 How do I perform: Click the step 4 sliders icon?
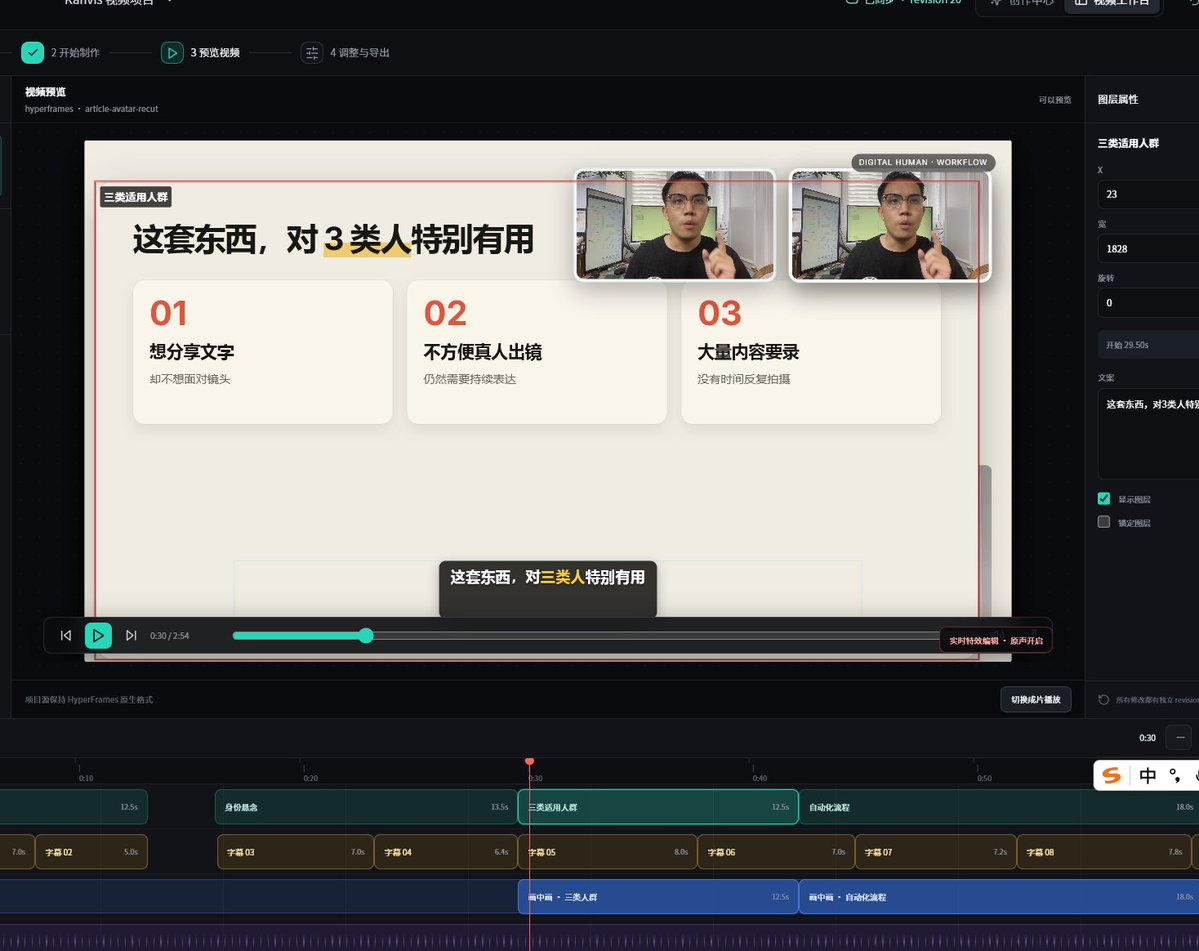[x=312, y=53]
